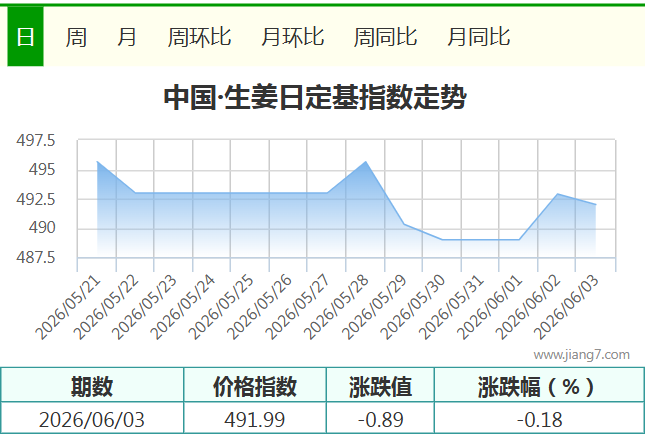This screenshot has height=440, width=645.
Task: Click the percent change value -0.18
Action: click(x=539, y=420)
